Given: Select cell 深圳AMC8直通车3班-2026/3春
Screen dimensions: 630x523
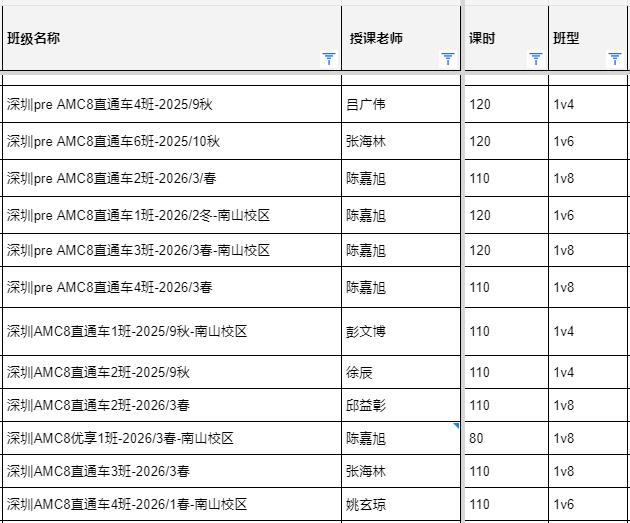Looking at the screenshot, I should coord(172,471).
